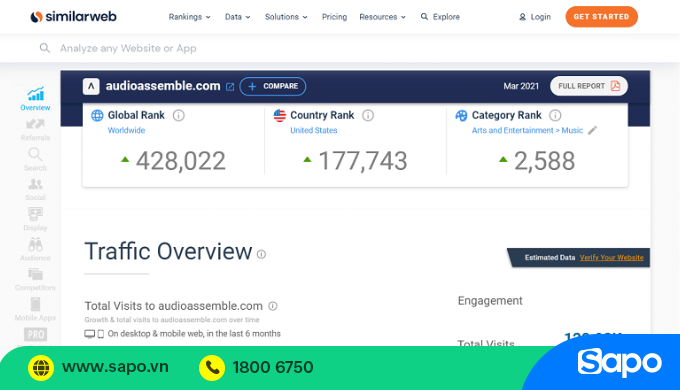Expand the Resources menu

[x=382, y=17]
